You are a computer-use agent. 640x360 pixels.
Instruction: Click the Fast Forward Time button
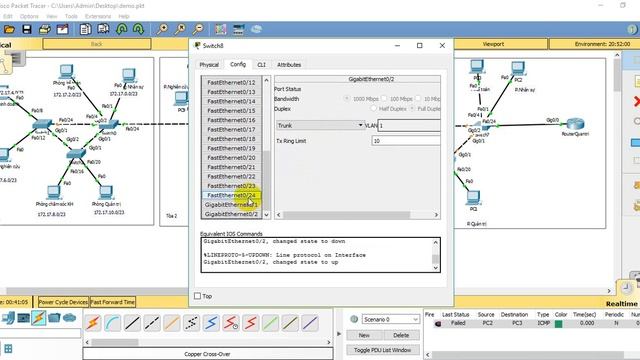[x=113, y=302]
